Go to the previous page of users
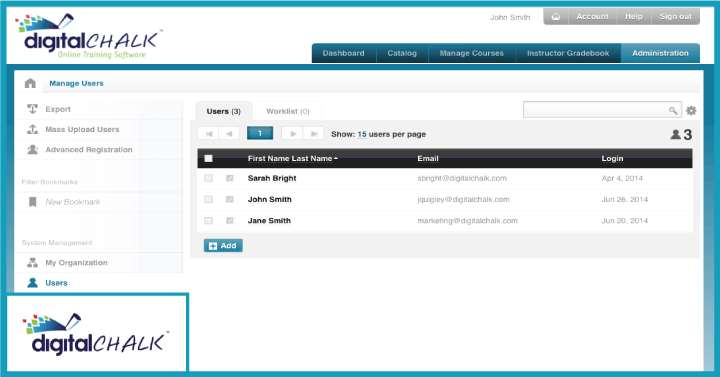720x377 pixels. [229, 134]
